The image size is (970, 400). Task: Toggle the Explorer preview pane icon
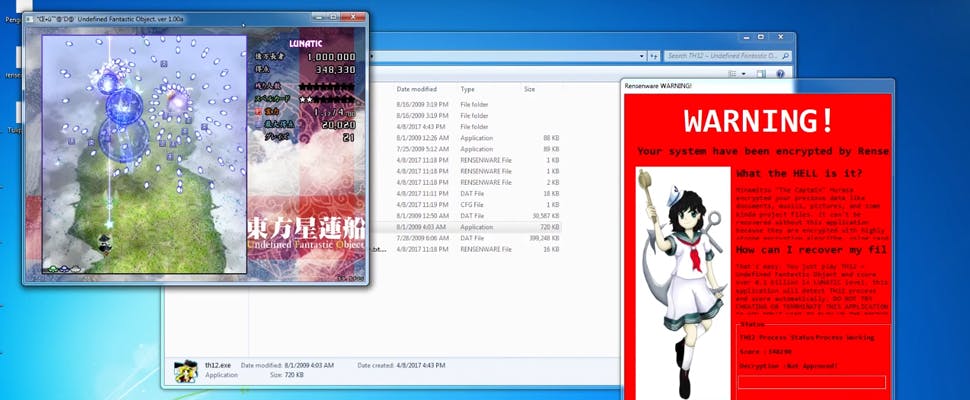[x=761, y=74]
